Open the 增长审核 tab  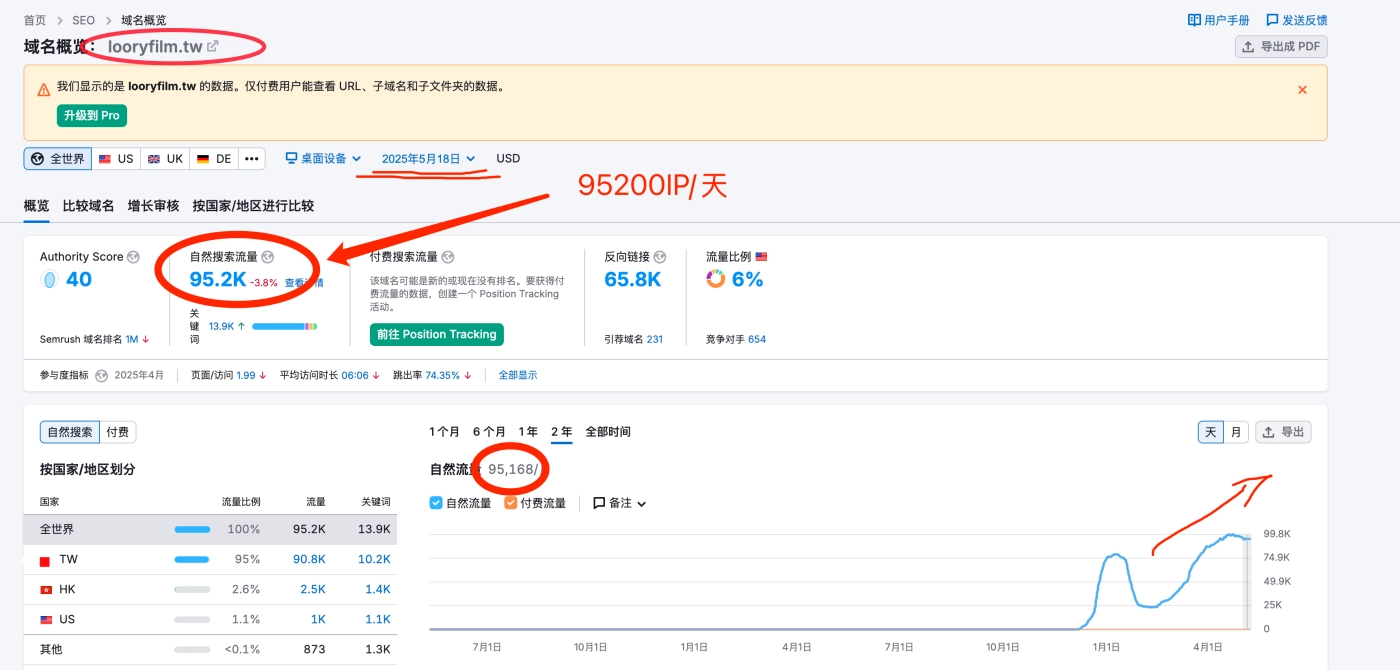point(154,206)
